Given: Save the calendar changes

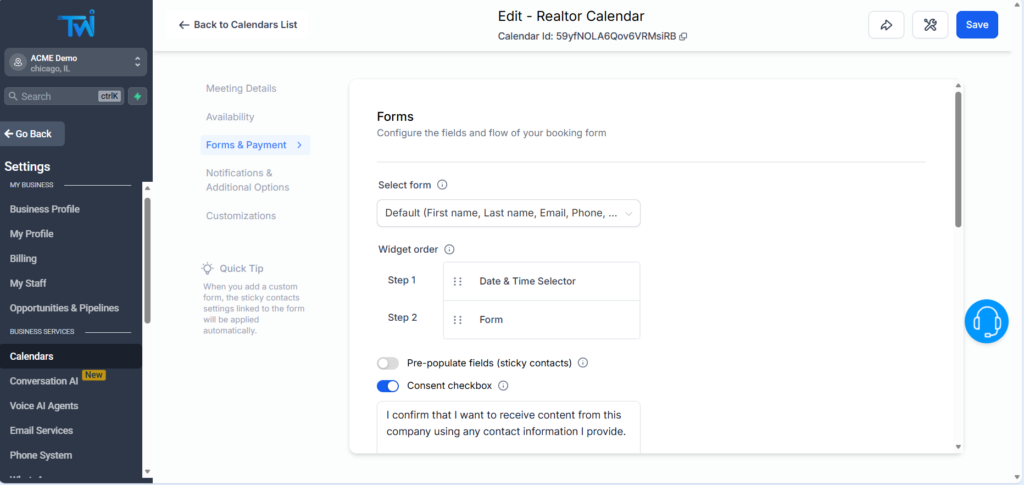Looking at the screenshot, I should click(976, 25).
